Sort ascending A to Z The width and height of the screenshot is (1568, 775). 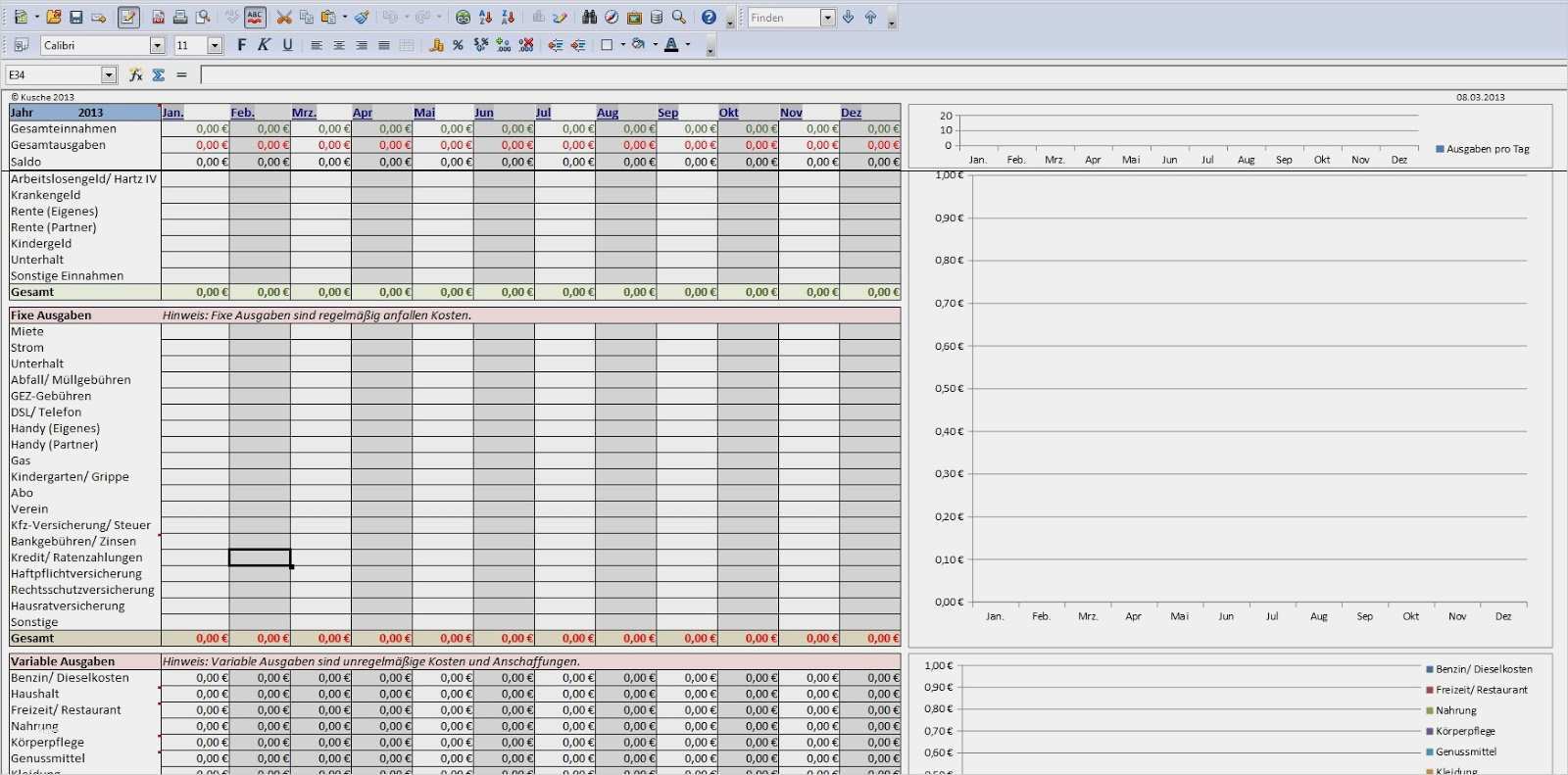point(485,18)
